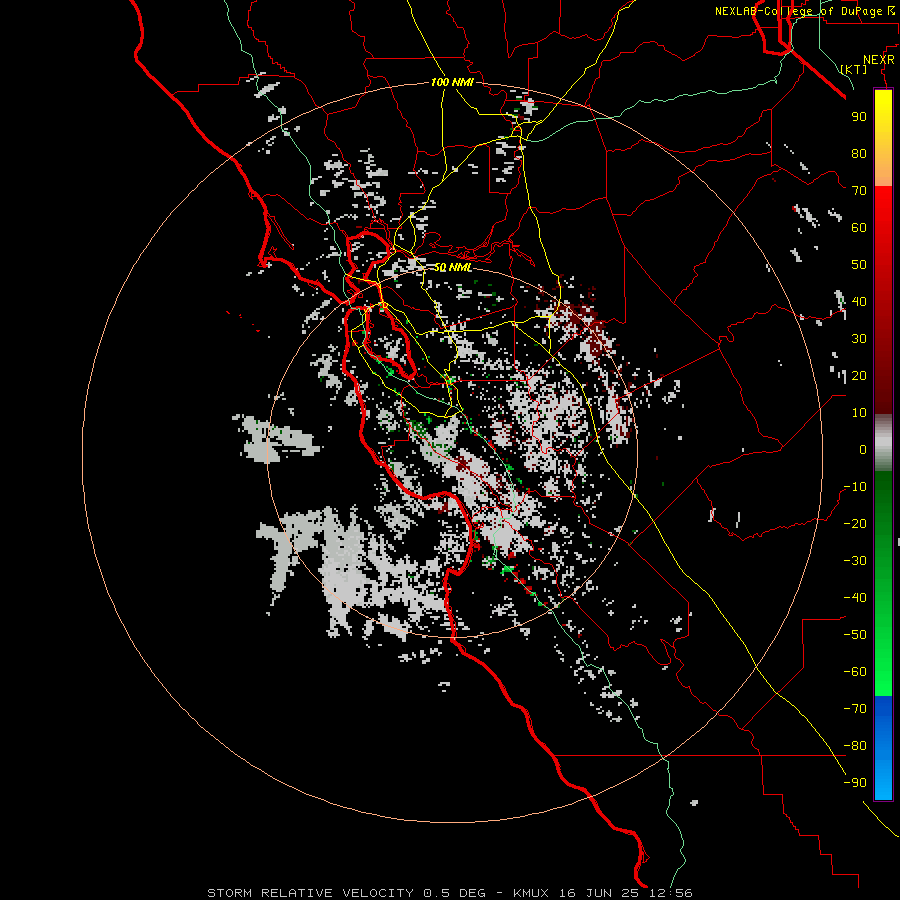
Task: Click the "0.5 DEG" tilt text in the caption
Action: pyautogui.click(x=454, y=893)
